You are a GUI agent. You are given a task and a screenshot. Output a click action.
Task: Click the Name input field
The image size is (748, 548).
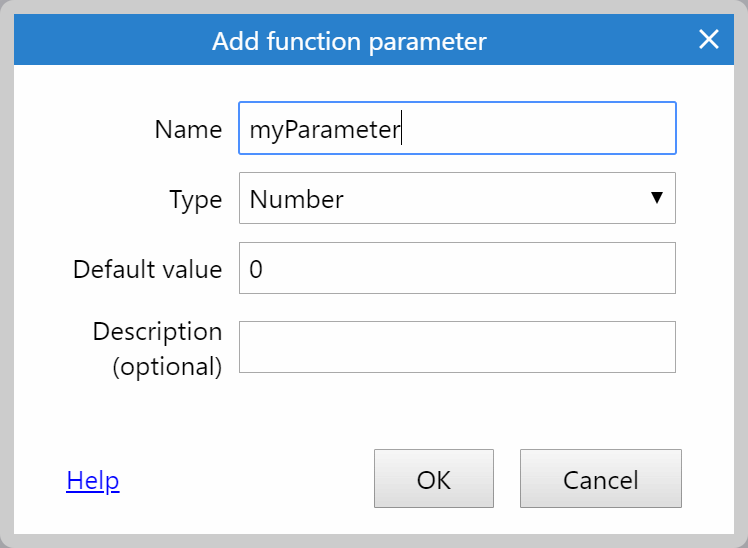pos(457,128)
